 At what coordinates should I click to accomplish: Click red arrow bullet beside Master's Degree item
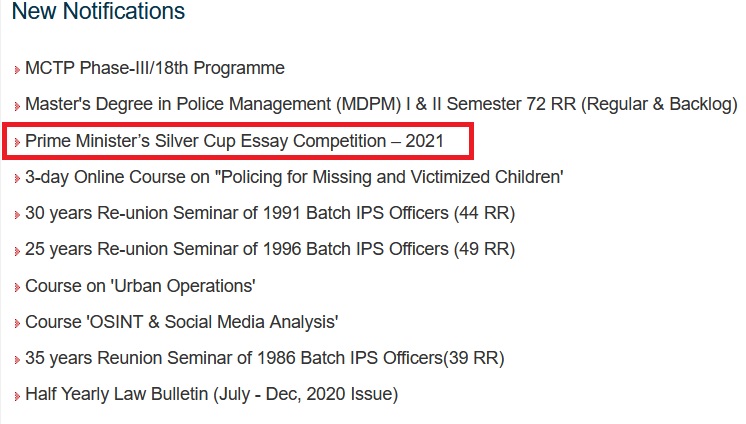pyautogui.click(x=17, y=106)
